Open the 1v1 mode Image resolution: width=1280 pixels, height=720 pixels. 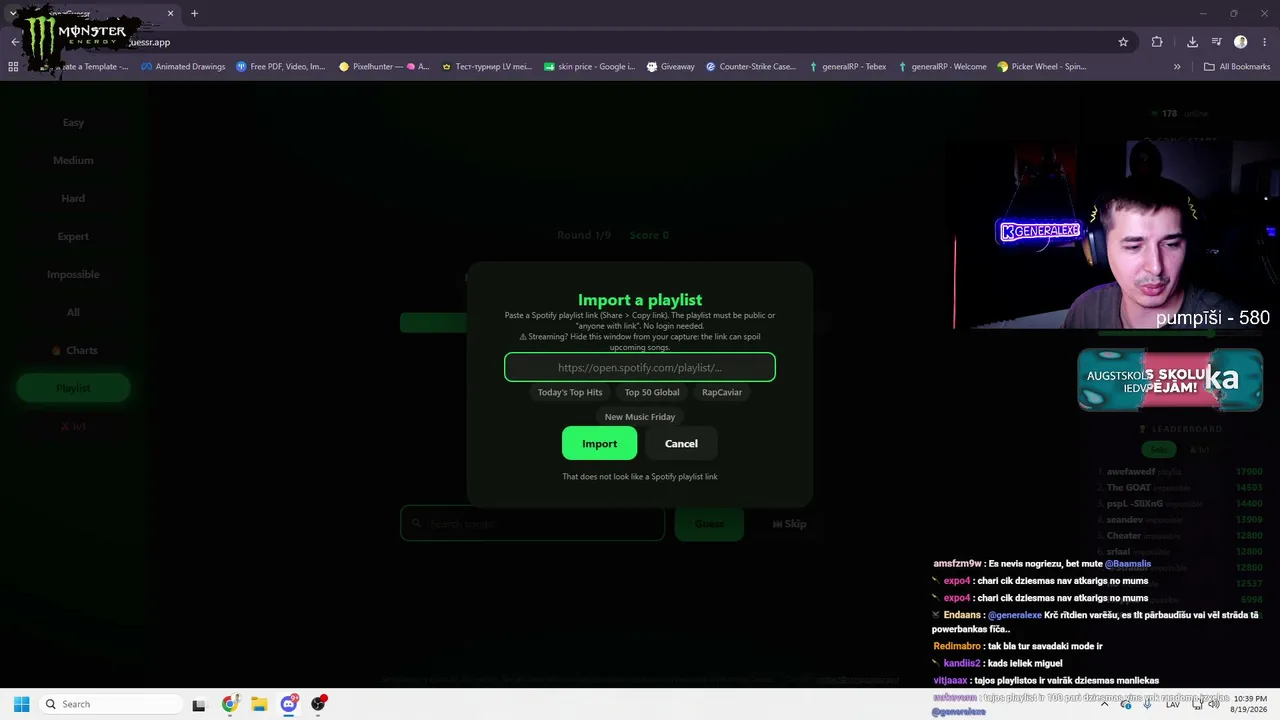tap(73, 426)
